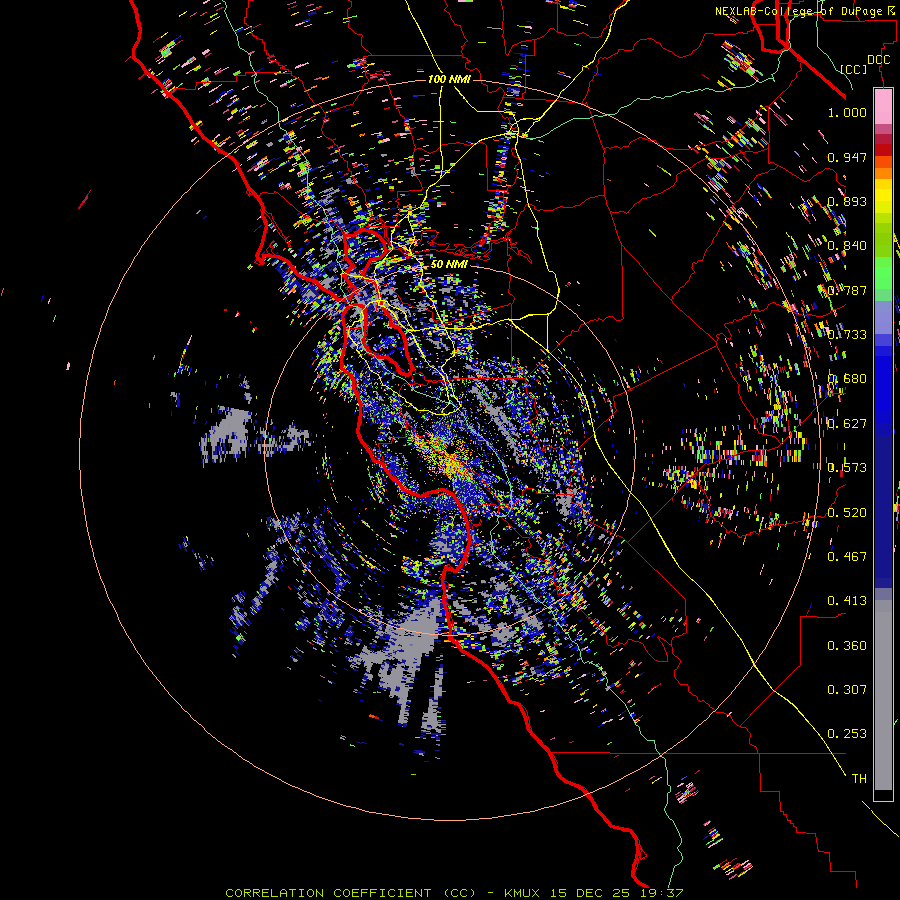Image resolution: width=900 pixels, height=900 pixels.
Task: Click the 0.413 legend value
Action: [x=847, y=600]
